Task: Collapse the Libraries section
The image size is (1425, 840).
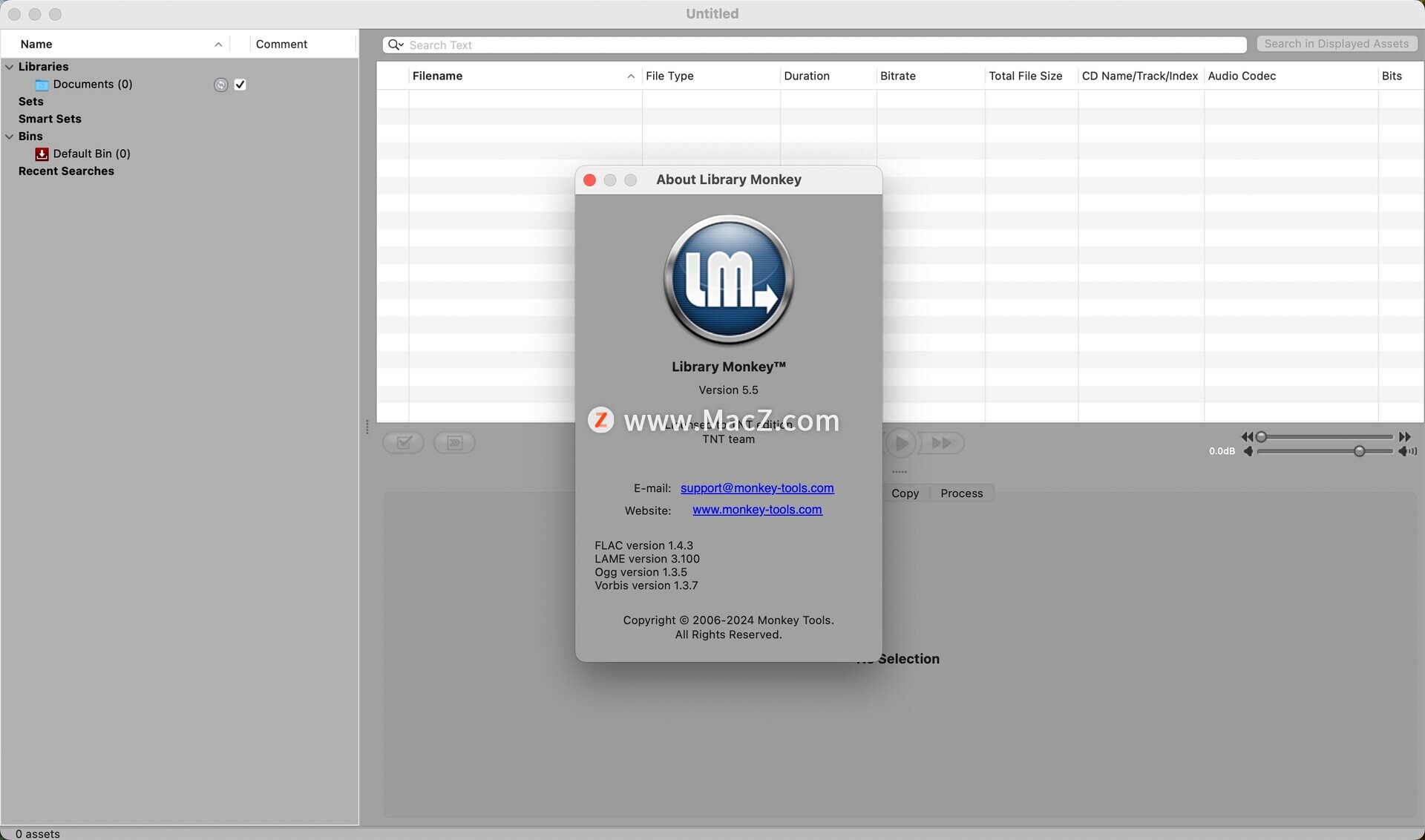Action: point(10,67)
